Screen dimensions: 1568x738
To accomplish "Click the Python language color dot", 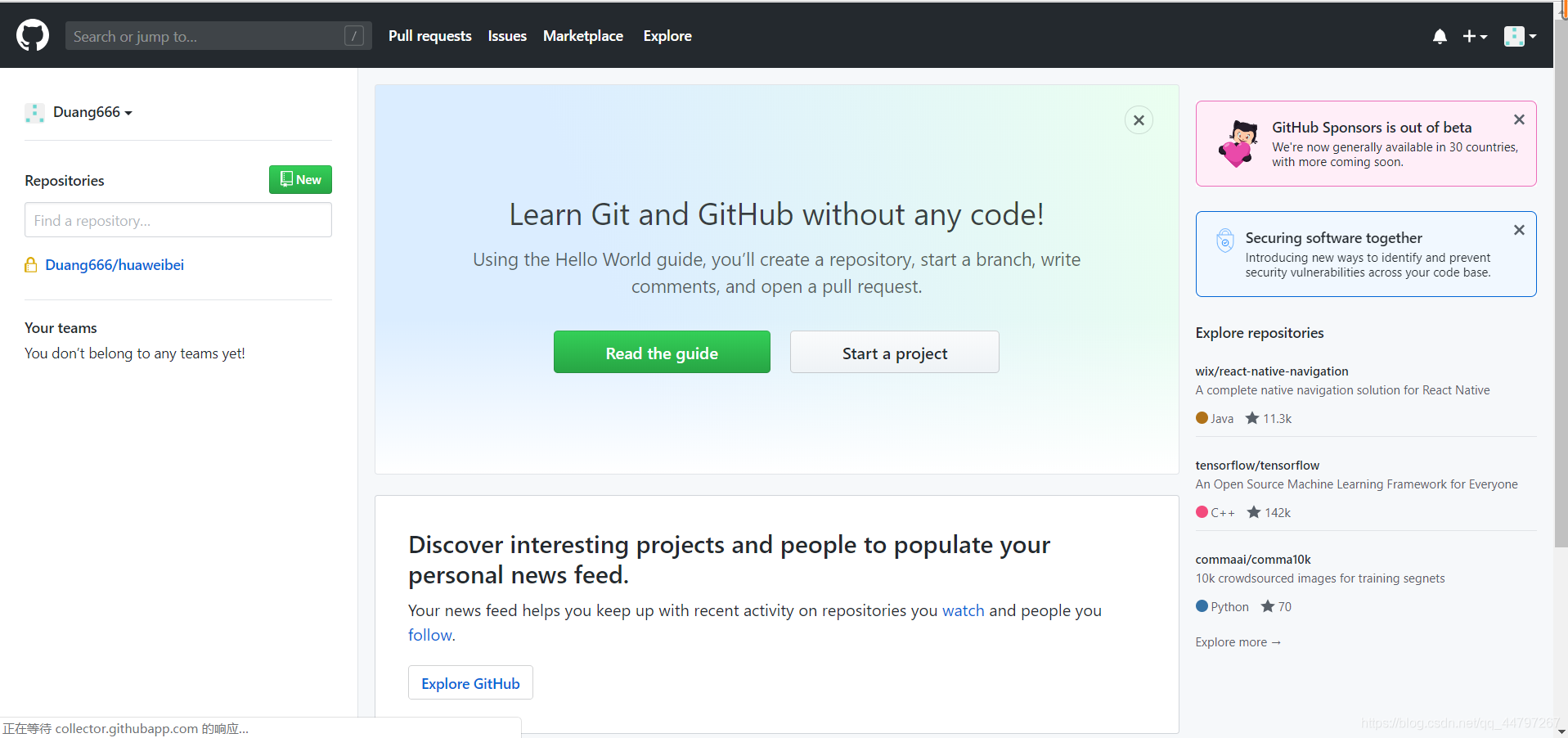I will pyautogui.click(x=1202, y=606).
